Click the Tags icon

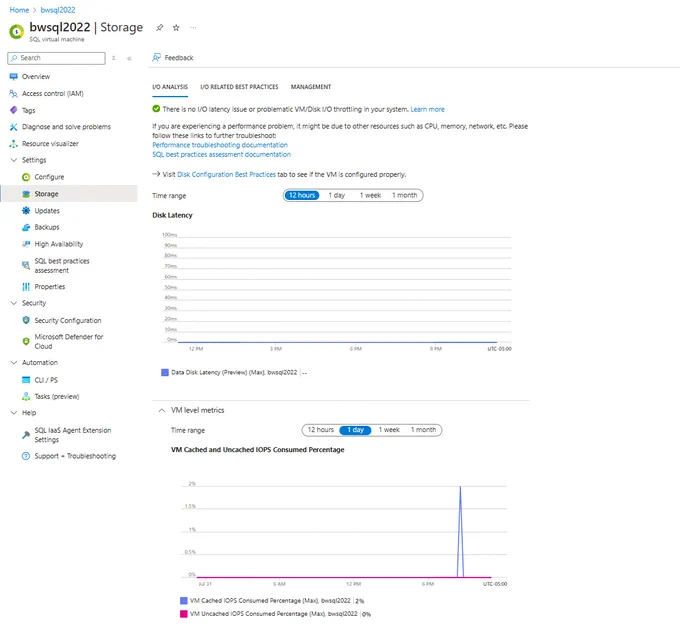coord(13,110)
